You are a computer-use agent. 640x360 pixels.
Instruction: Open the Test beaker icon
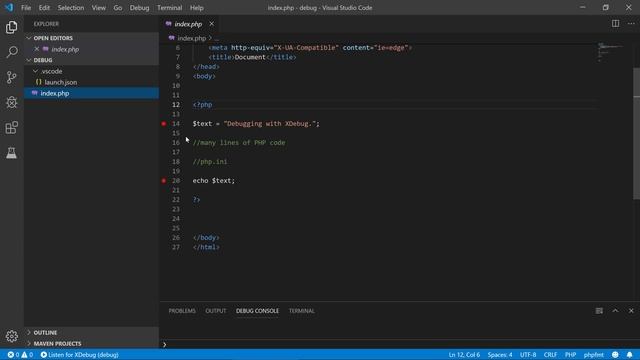11,153
